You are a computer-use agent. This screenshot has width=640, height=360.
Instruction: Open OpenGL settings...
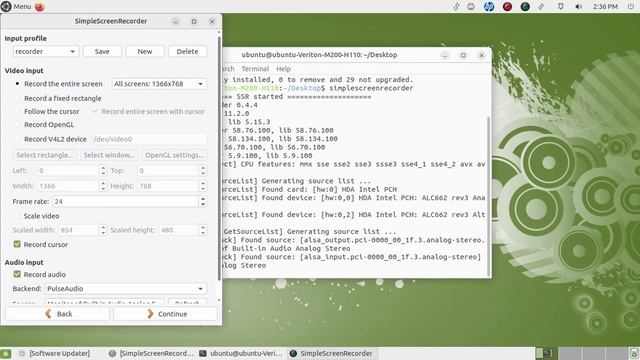tap(174, 155)
